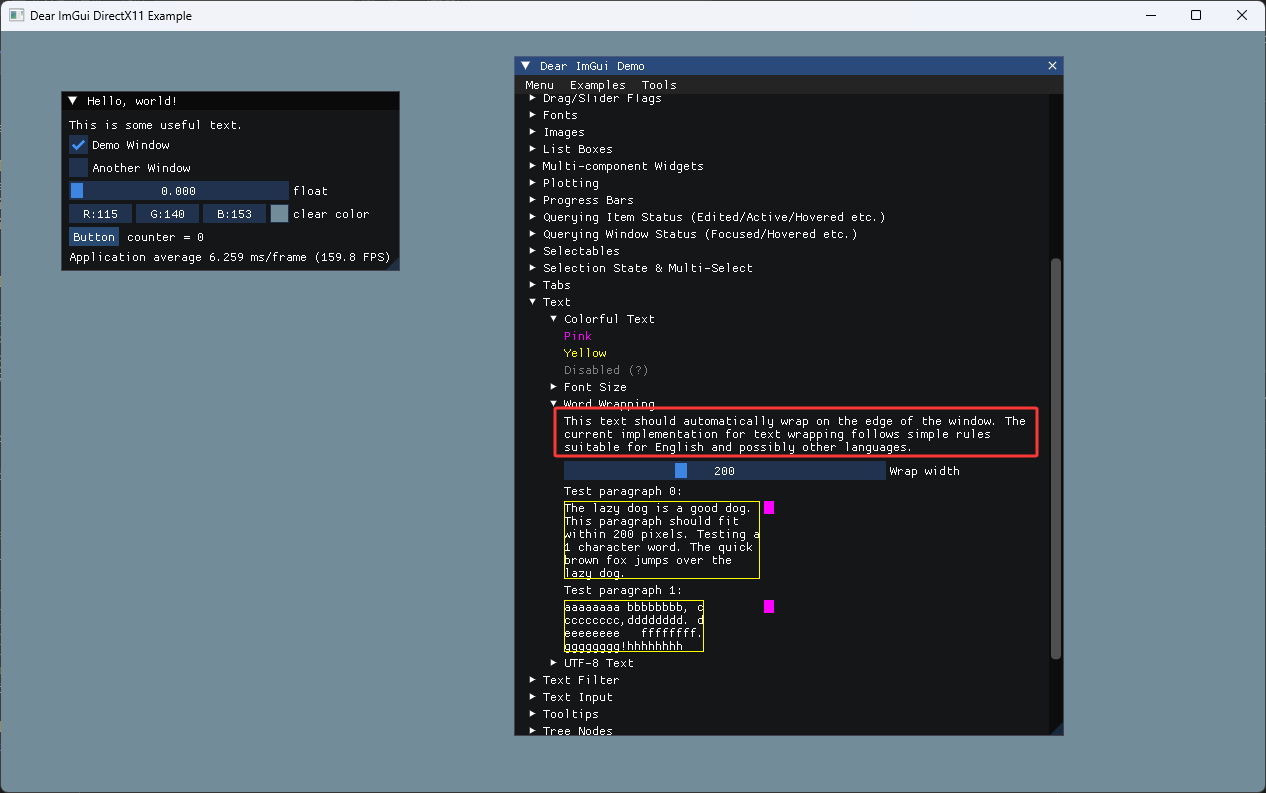The width and height of the screenshot is (1266, 793).
Task: Disable the Demo Window checkbox
Action: click(78, 144)
